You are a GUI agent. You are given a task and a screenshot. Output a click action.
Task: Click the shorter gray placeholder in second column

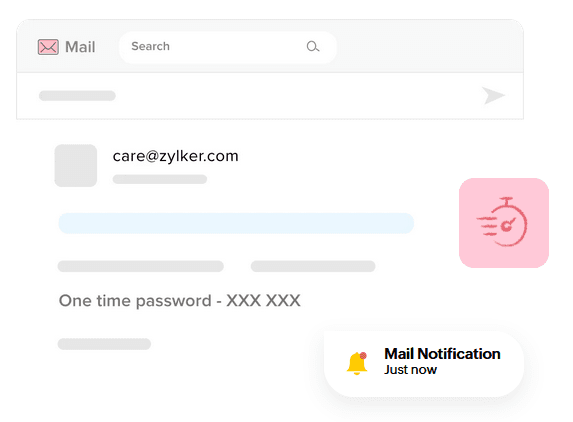pyautogui.click(x=313, y=266)
